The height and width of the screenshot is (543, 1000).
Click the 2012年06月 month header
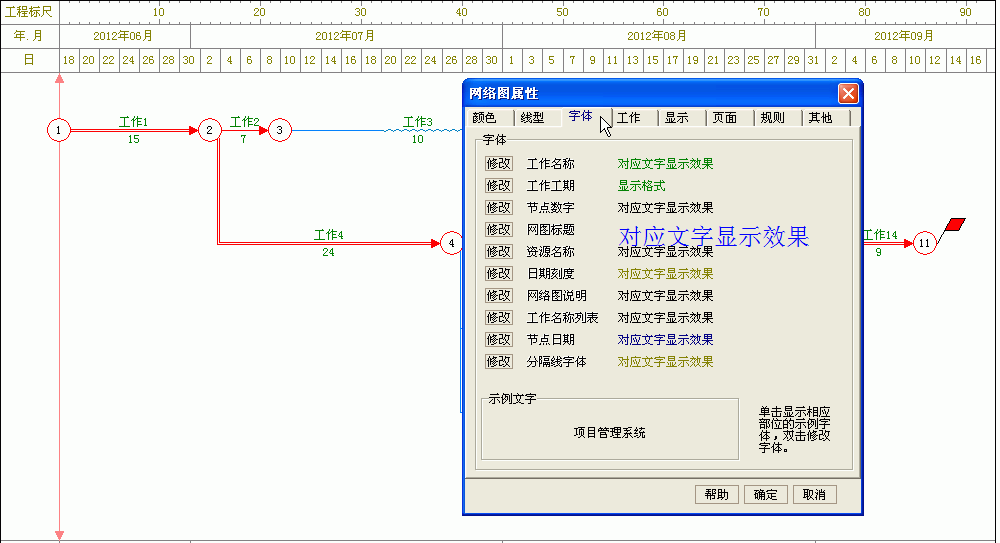pos(122,36)
